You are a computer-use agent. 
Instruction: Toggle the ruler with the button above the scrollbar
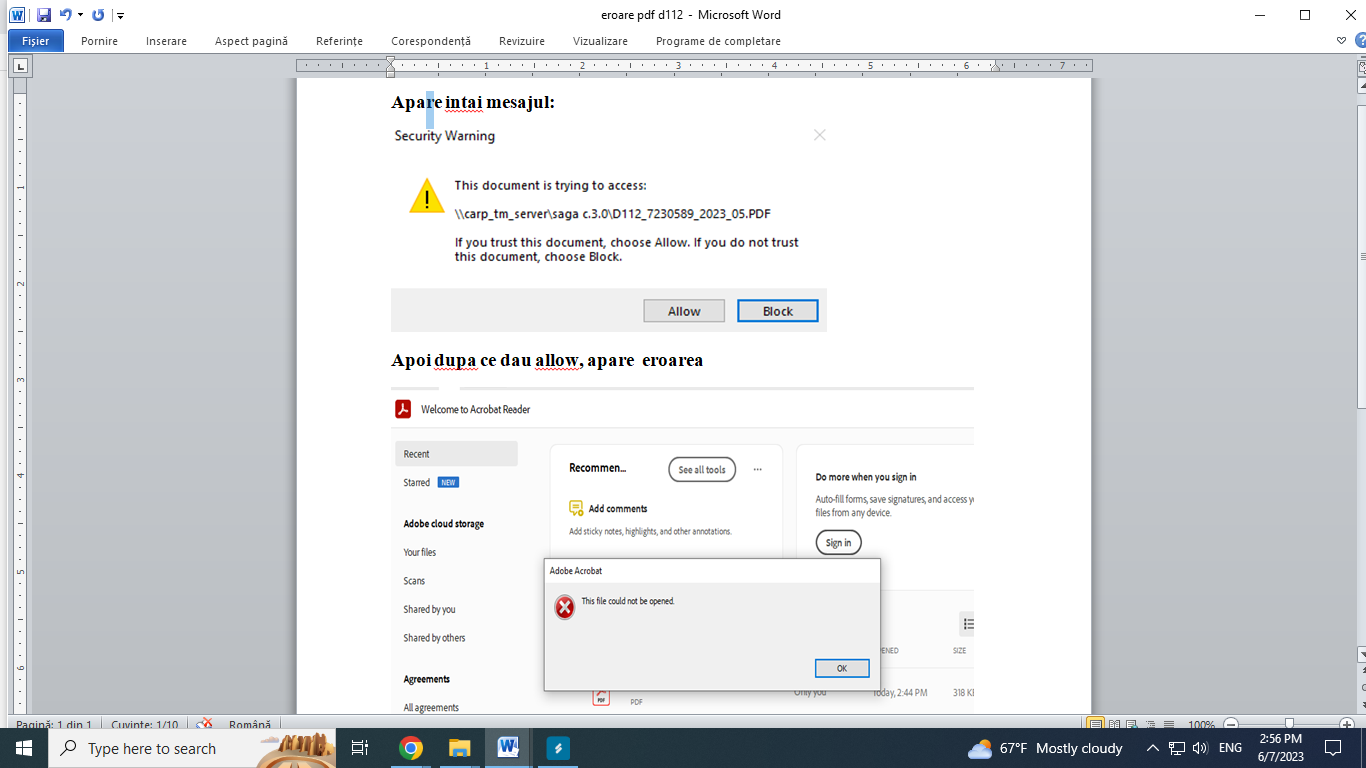tap(1361, 69)
